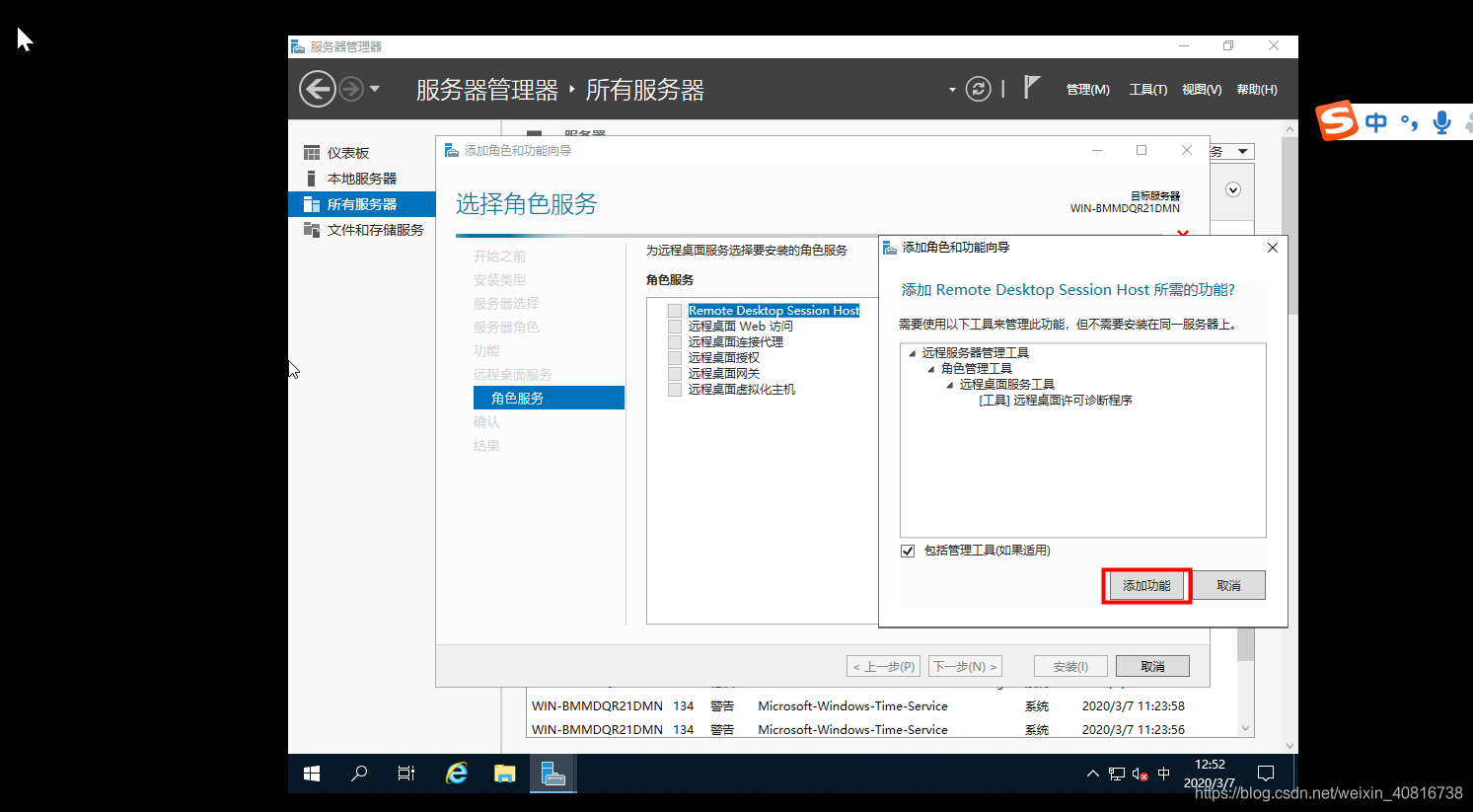Open taskbar search magnifier
Image resolution: width=1473 pixels, height=812 pixels.
359,774
